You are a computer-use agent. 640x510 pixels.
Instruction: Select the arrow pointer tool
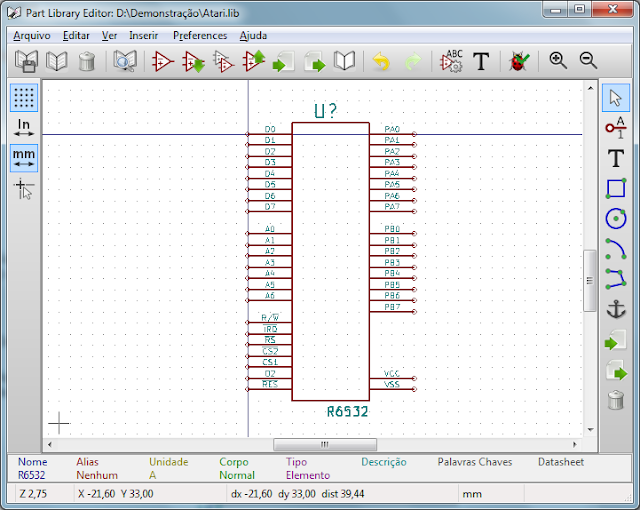[x=616, y=98]
